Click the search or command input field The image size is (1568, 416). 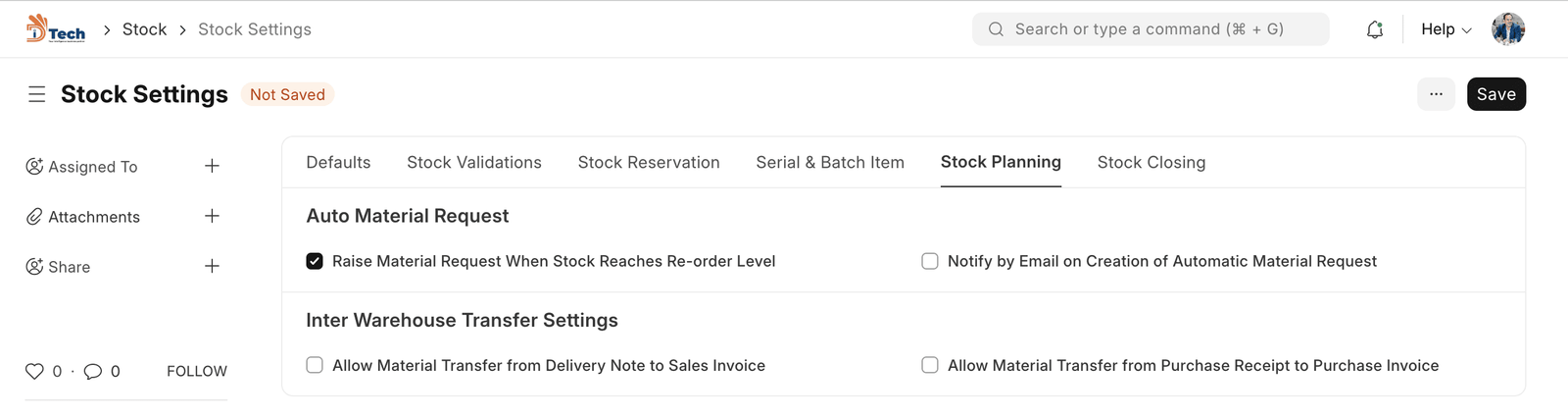click(x=1150, y=29)
